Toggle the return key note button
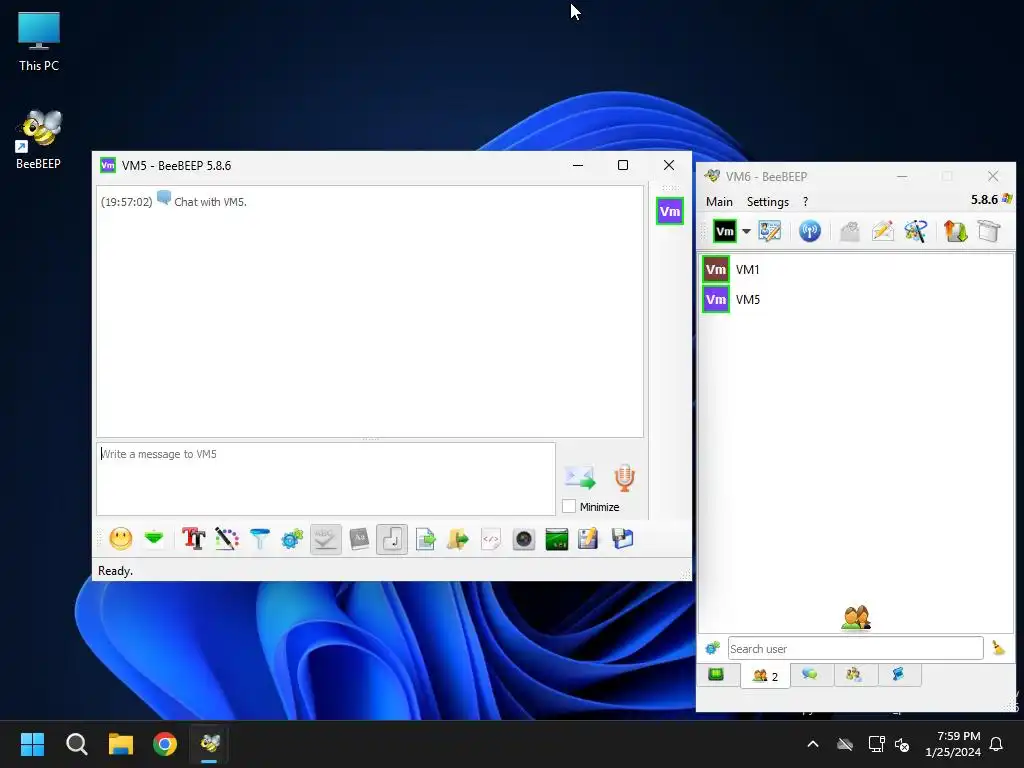The height and width of the screenshot is (768, 1024). 392,539
